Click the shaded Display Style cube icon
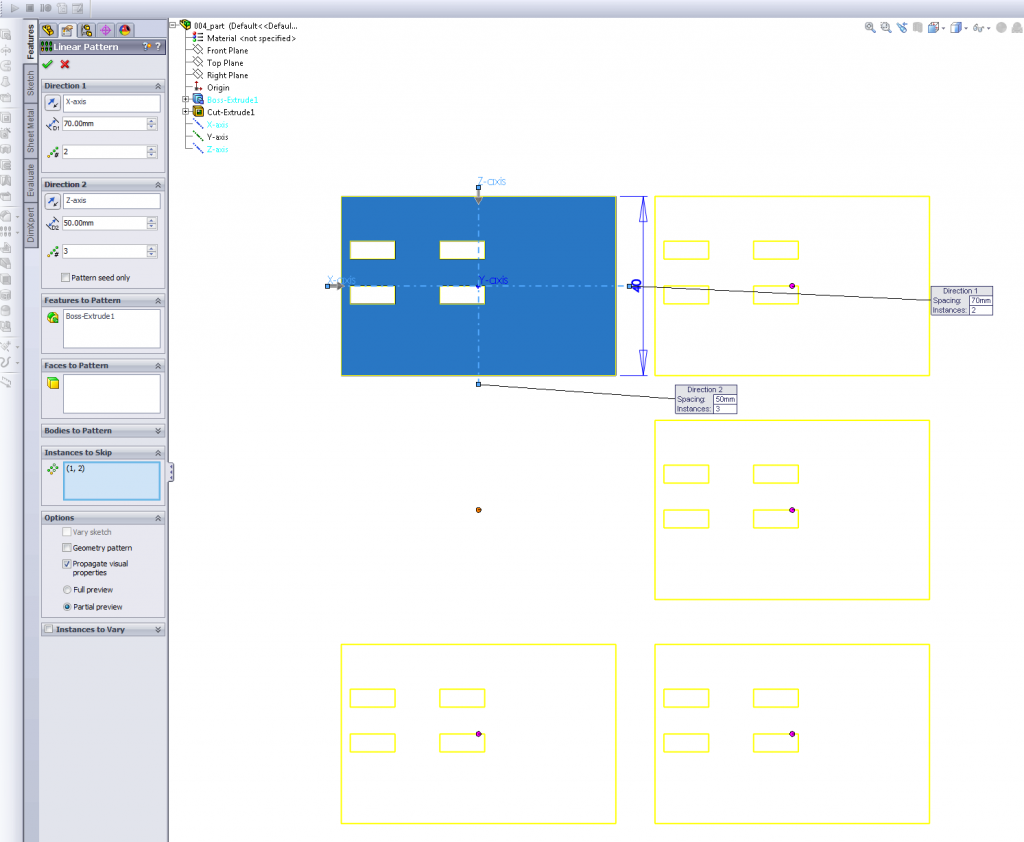The width and height of the screenshot is (1024, 842). [956, 28]
